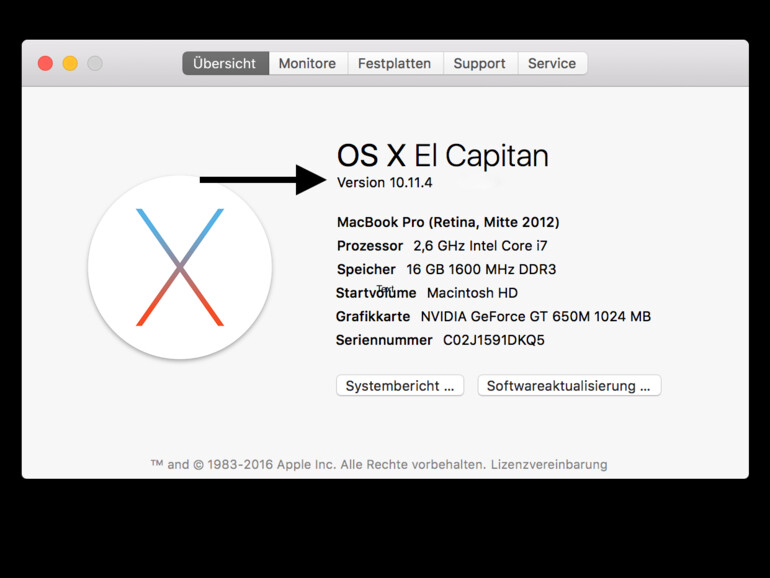Image resolution: width=770 pixels, height=578 pixels.
Task: Click the Version 10.11.4 text
Action: click(x=385, y=183)
